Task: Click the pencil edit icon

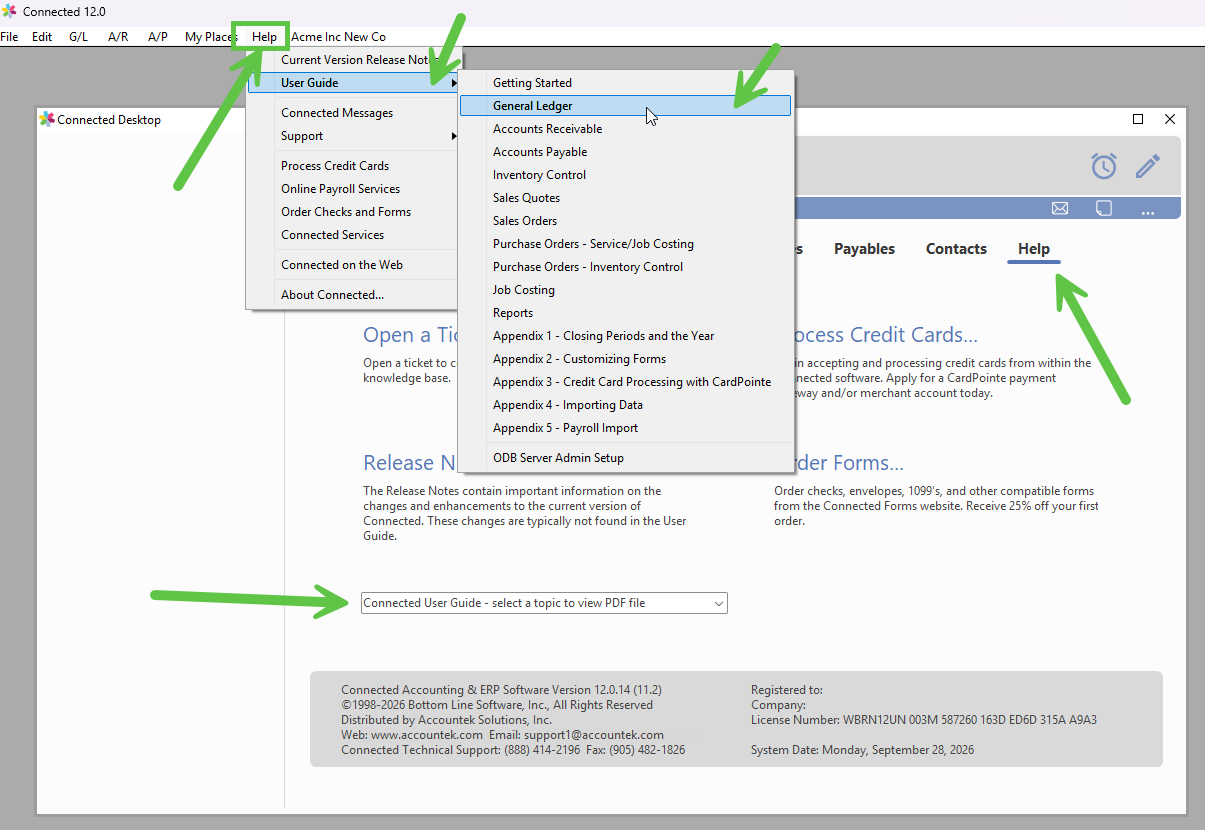Action: tap(1148, 166)
